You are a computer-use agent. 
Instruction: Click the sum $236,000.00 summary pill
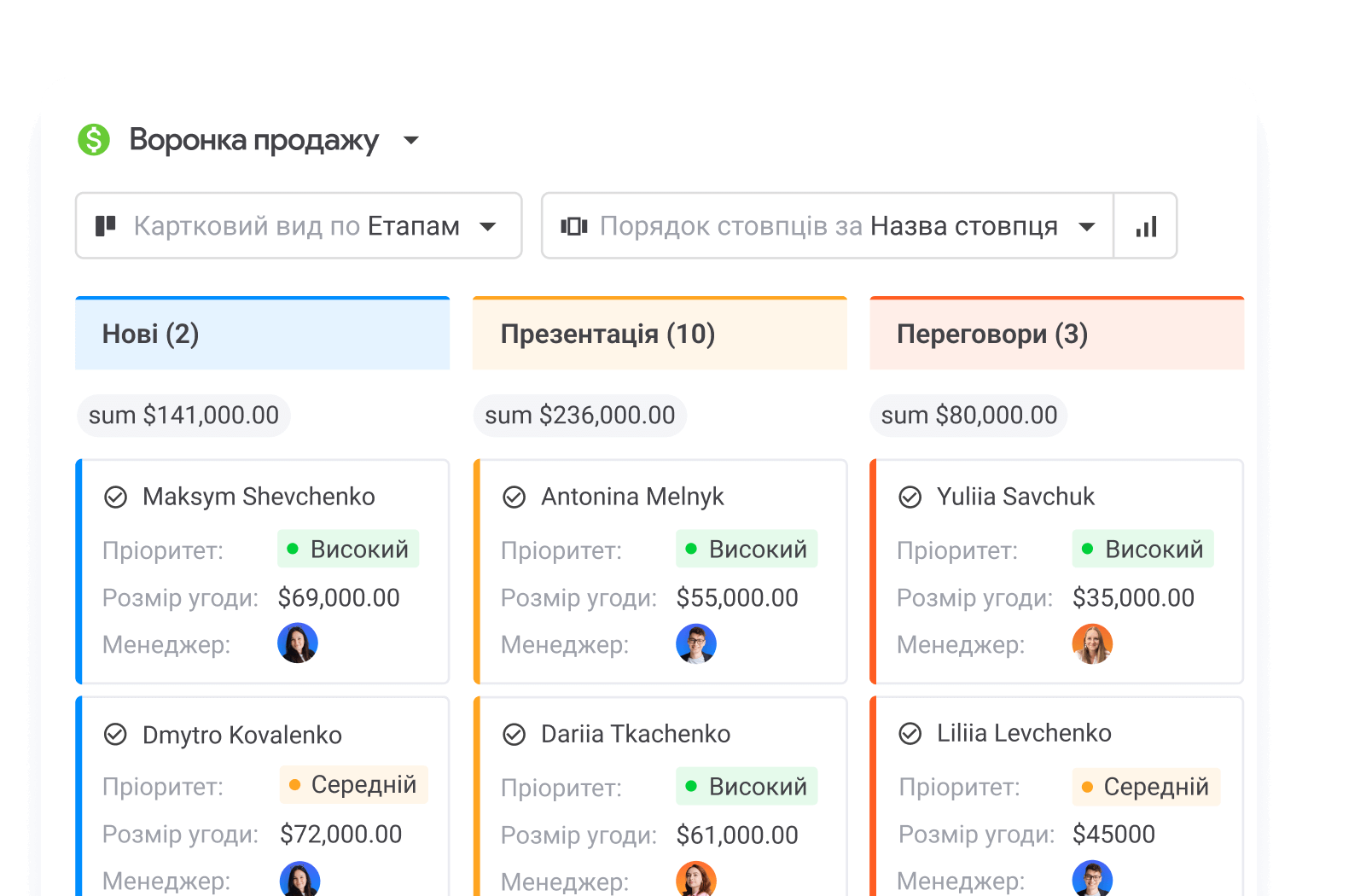[x=580, y=416]
